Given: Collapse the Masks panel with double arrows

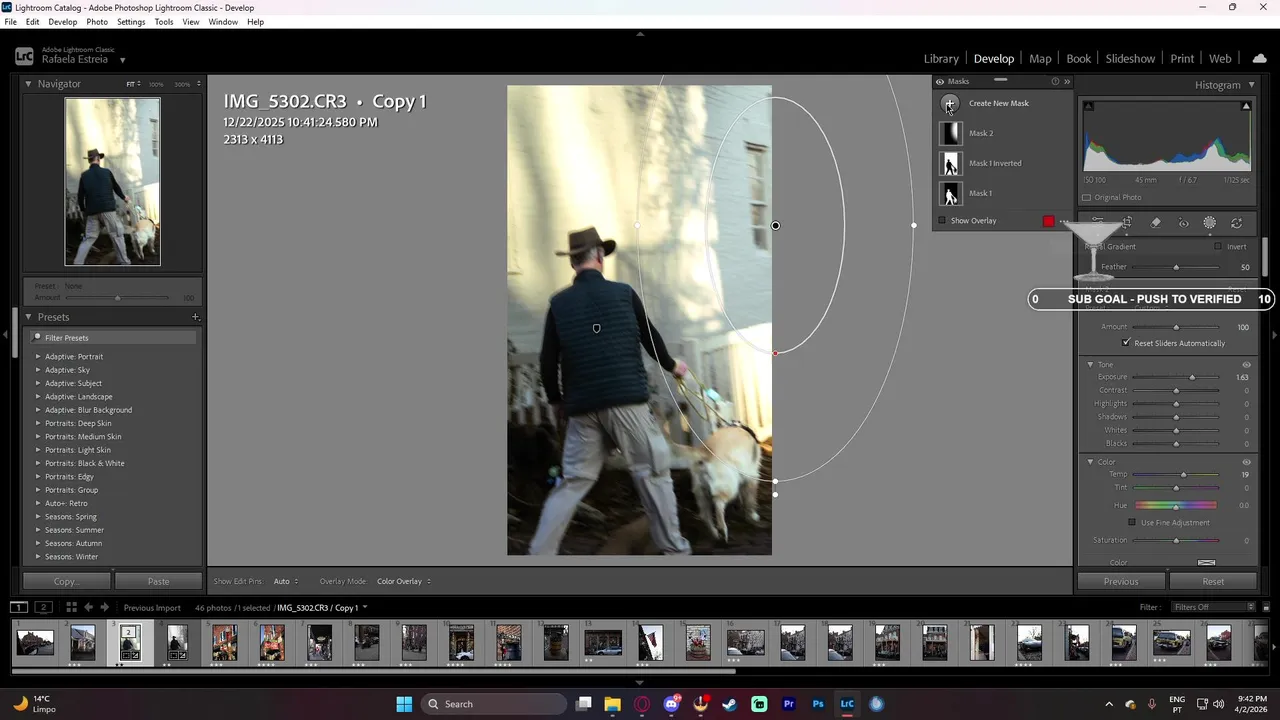Looking at the screenshot, I should tap(1067, 82).
